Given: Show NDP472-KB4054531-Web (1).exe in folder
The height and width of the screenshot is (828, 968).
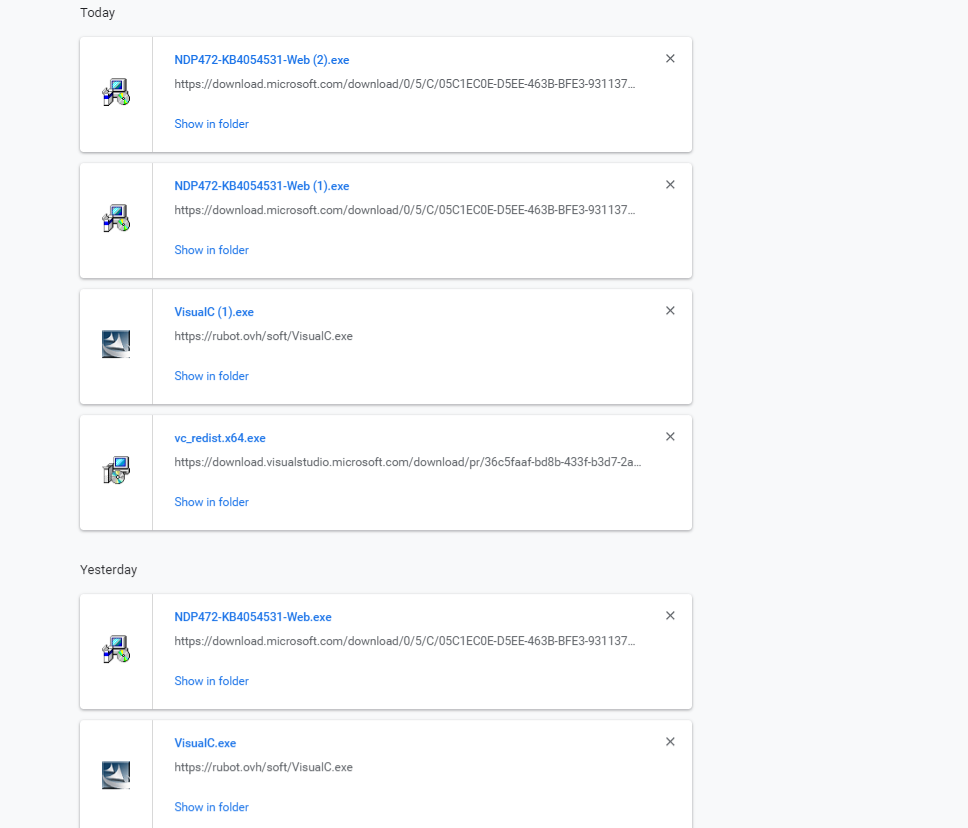Looking at the screenshot, I should 212,250.
